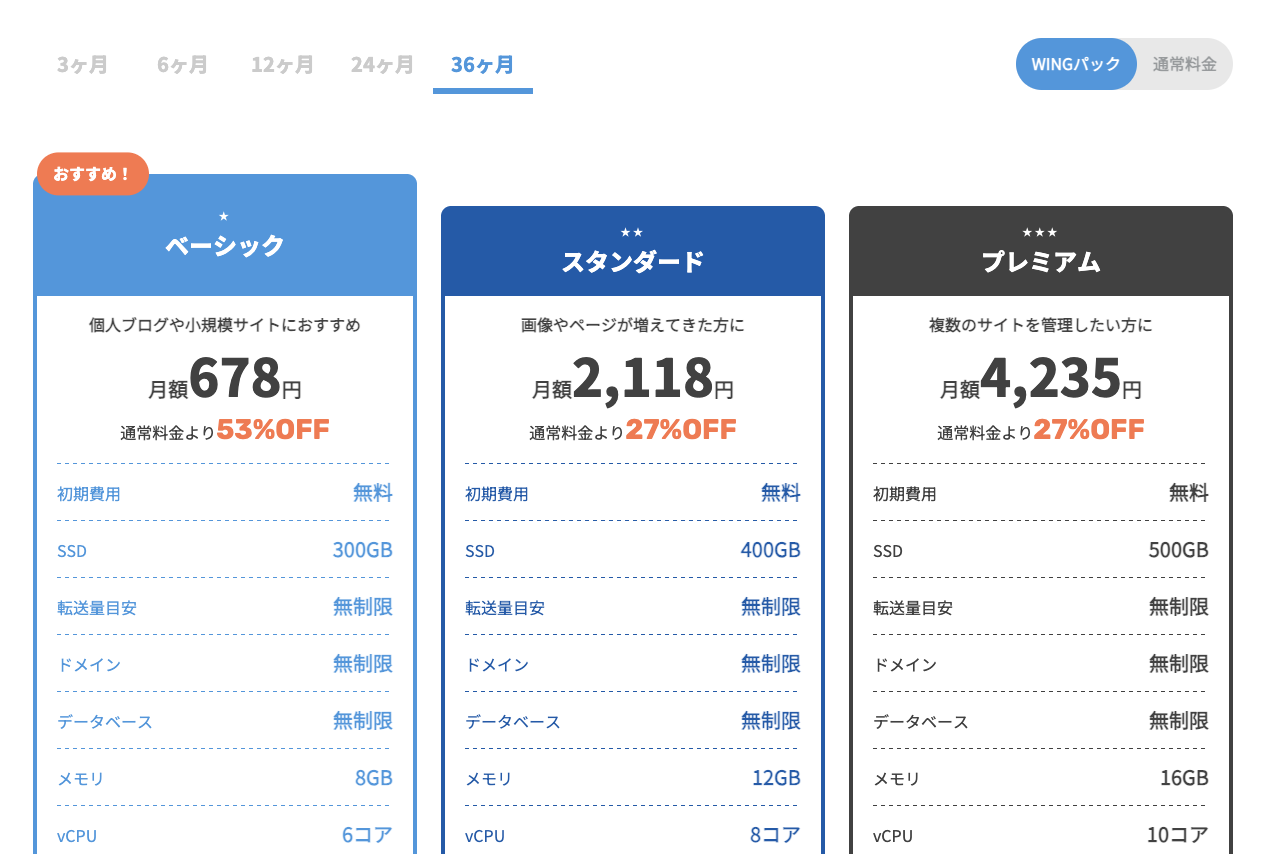Image resolution: width=1264 pixels, height=854 pixels.
Task: Click the active 36ヶ月 tab
Action: pyautogui.click(x=482, y=65)
